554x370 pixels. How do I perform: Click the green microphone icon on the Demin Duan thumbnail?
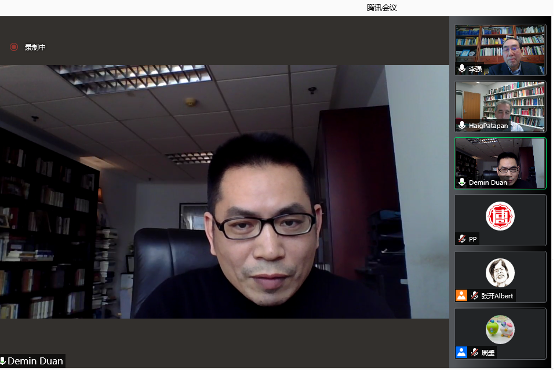462,182
